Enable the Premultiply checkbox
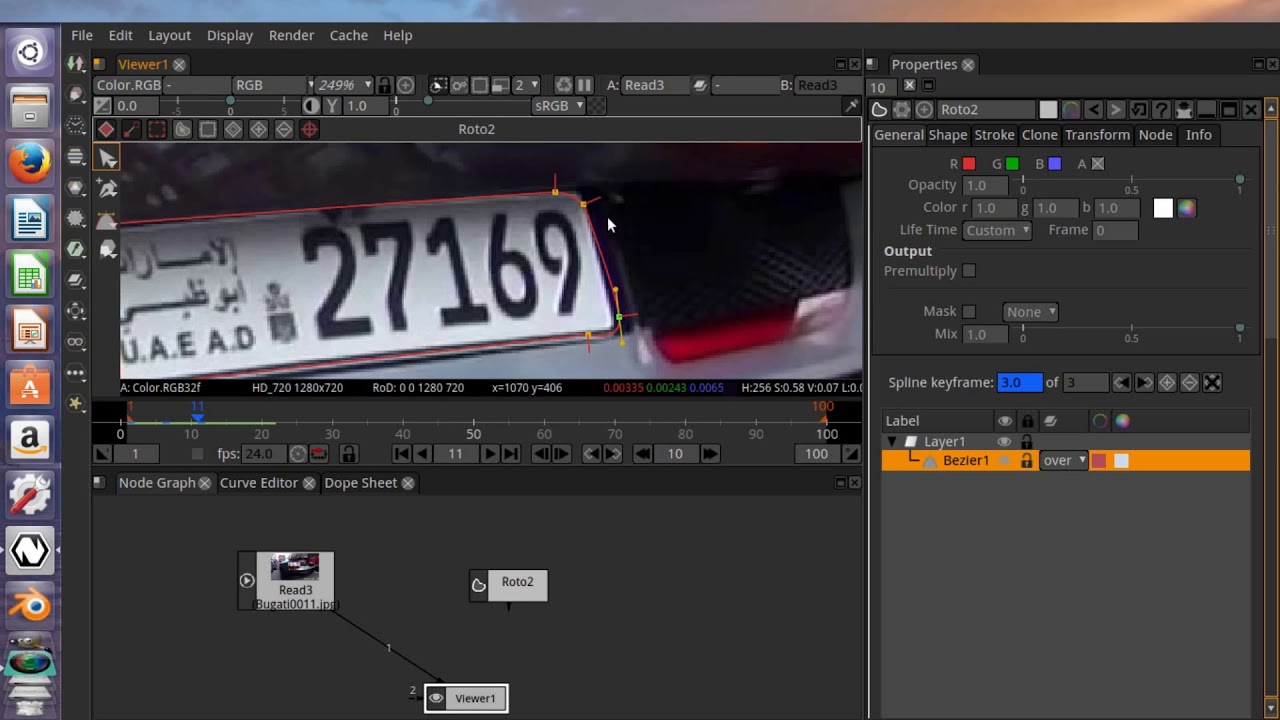Viewport: 1280px width, 720px height. (968, 271)
